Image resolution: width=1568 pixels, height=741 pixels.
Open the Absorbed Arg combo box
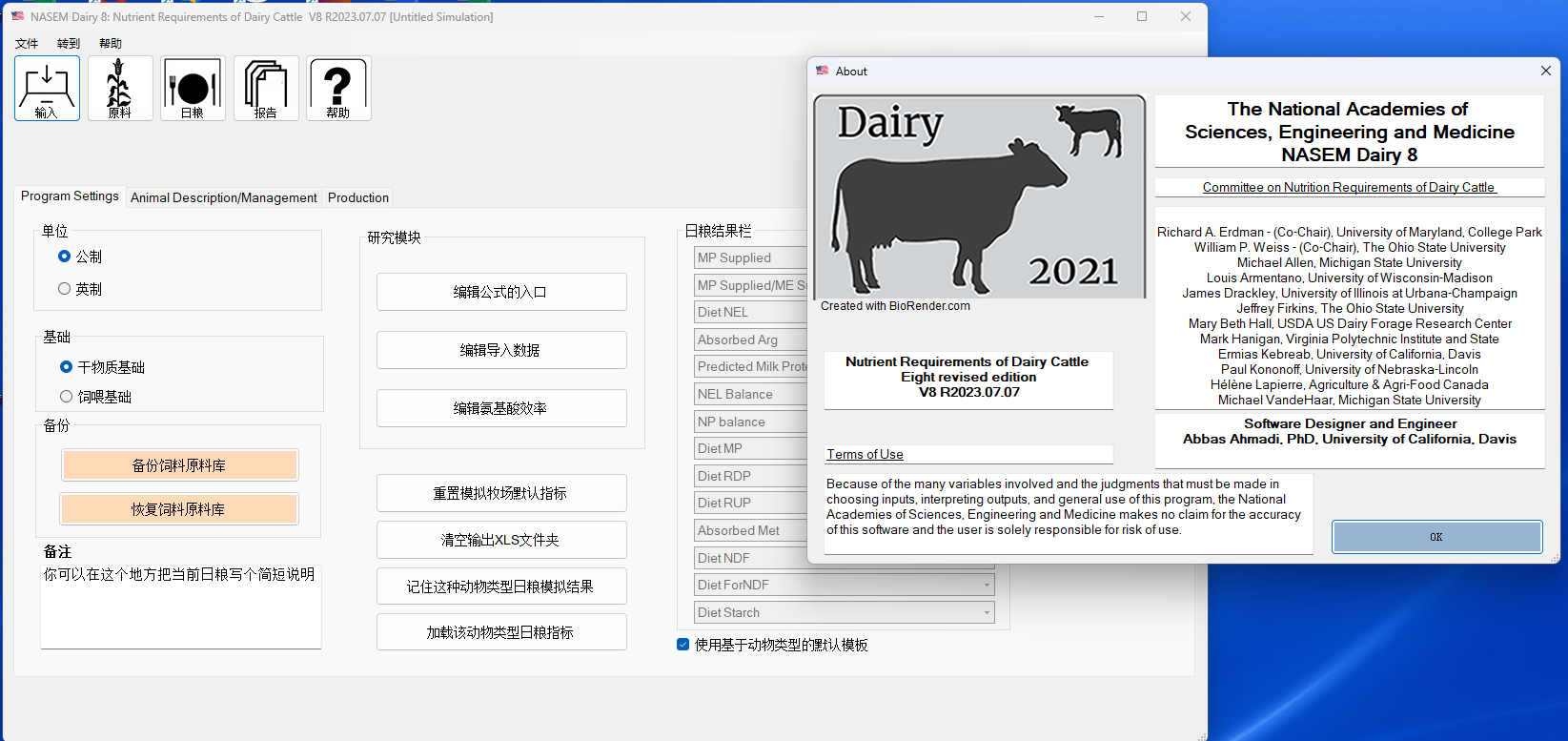[x=750, y=340]
